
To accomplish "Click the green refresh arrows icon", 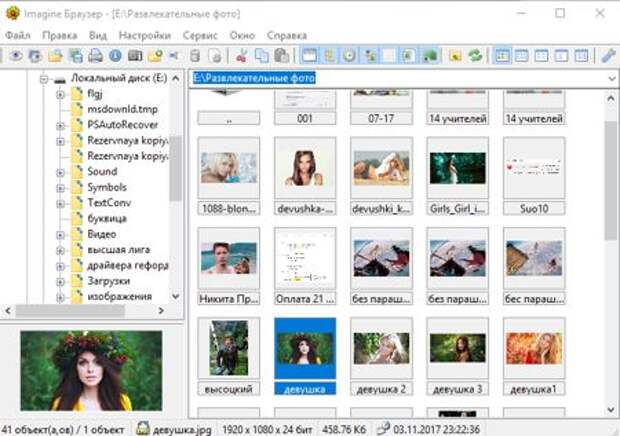I will [x=475, y=56].
